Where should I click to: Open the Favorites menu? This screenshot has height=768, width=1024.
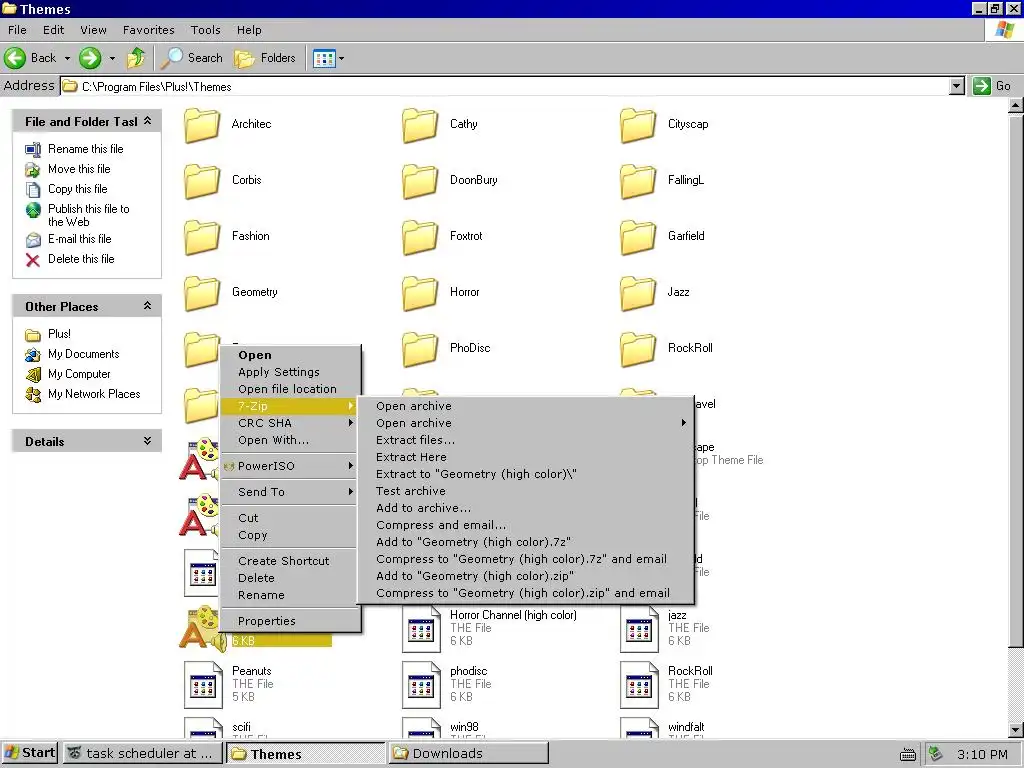click(149, 30)
